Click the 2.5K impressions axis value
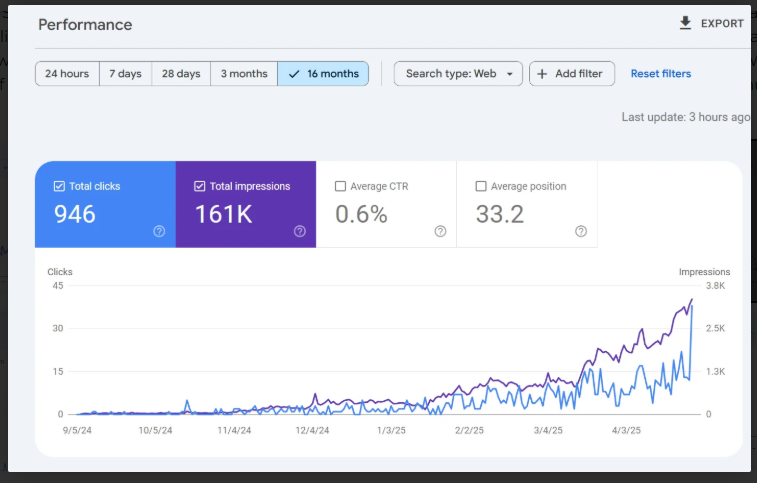The image size is (757, 483). coord(715,328)
